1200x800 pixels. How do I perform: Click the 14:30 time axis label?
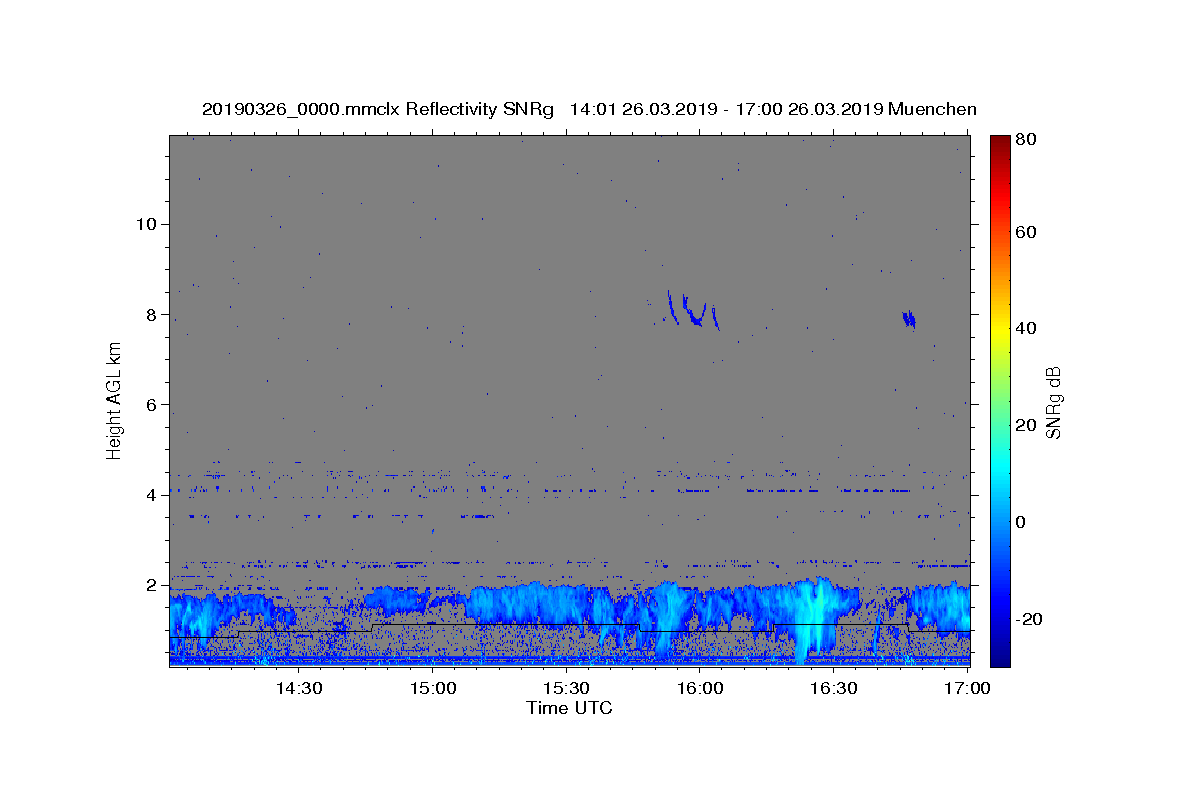pyautogui.click(x=299, y=688)
